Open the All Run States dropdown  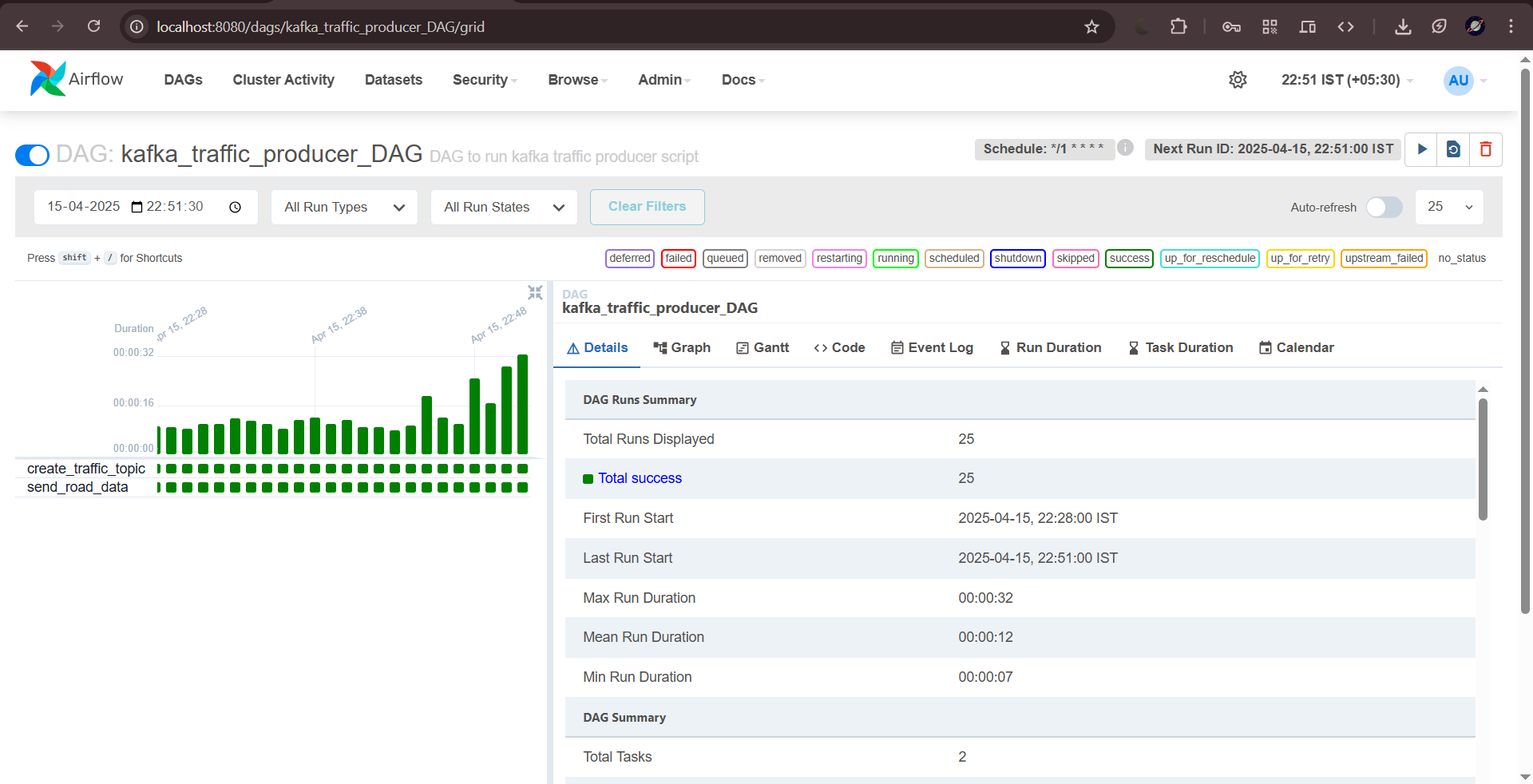pyautogui.click(x=503, y=207)
